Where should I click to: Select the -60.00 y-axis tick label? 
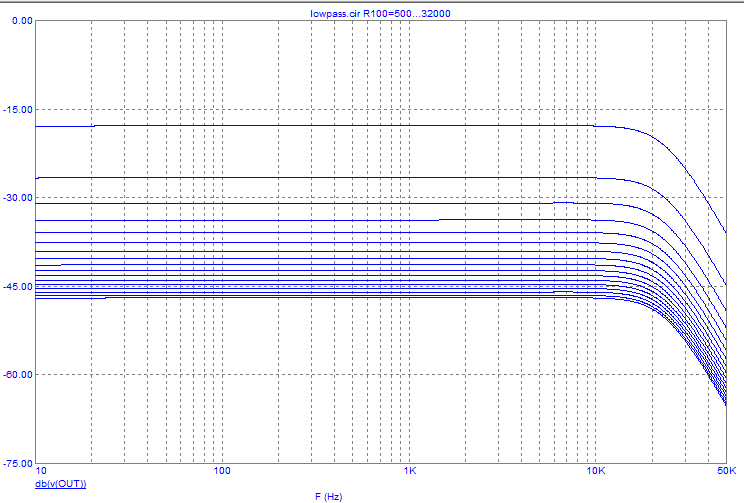[x=18, y=374]
